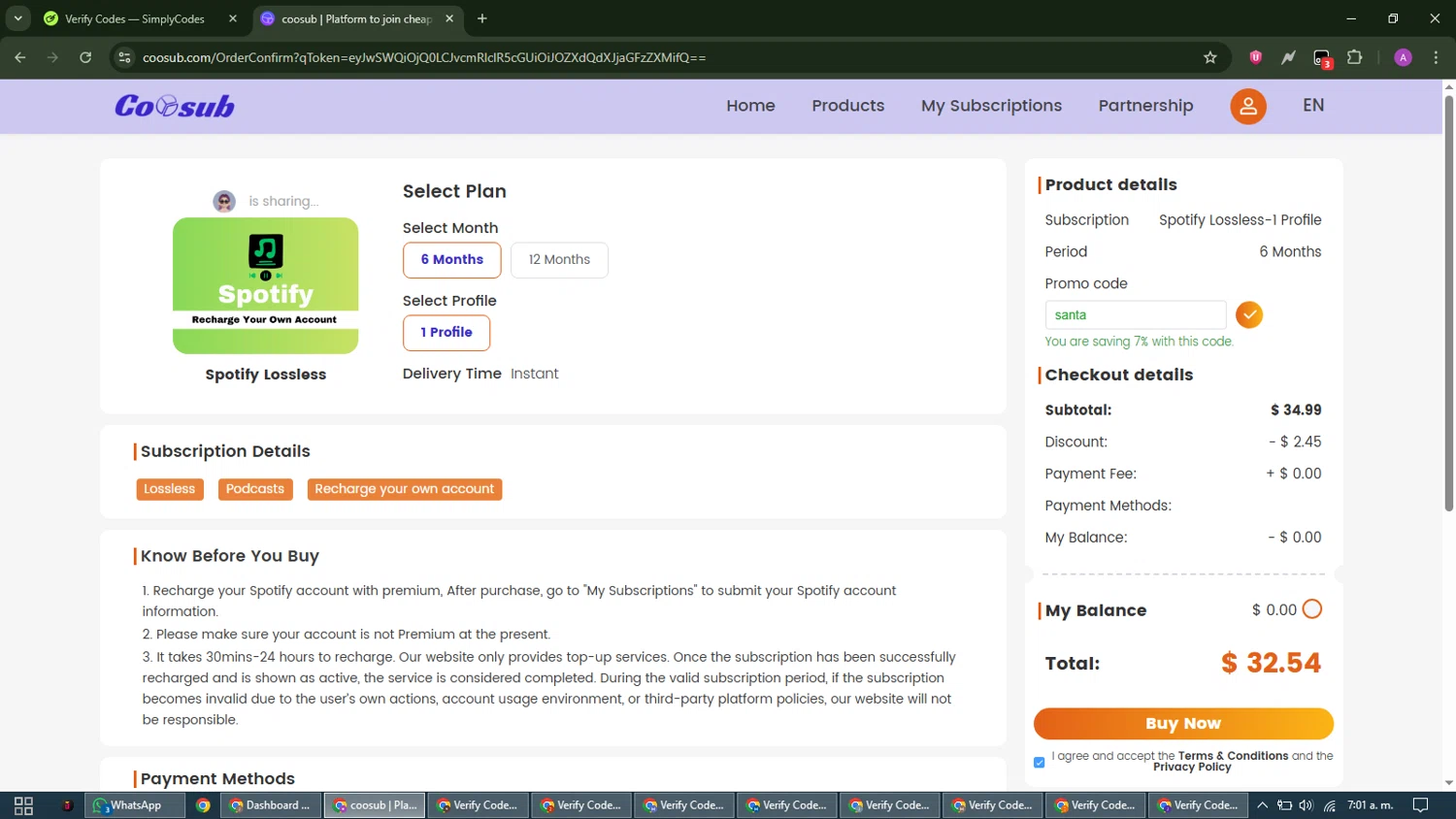Open the notification center icon
This screenshot has height=819, width=1456.
[1420, 805]
